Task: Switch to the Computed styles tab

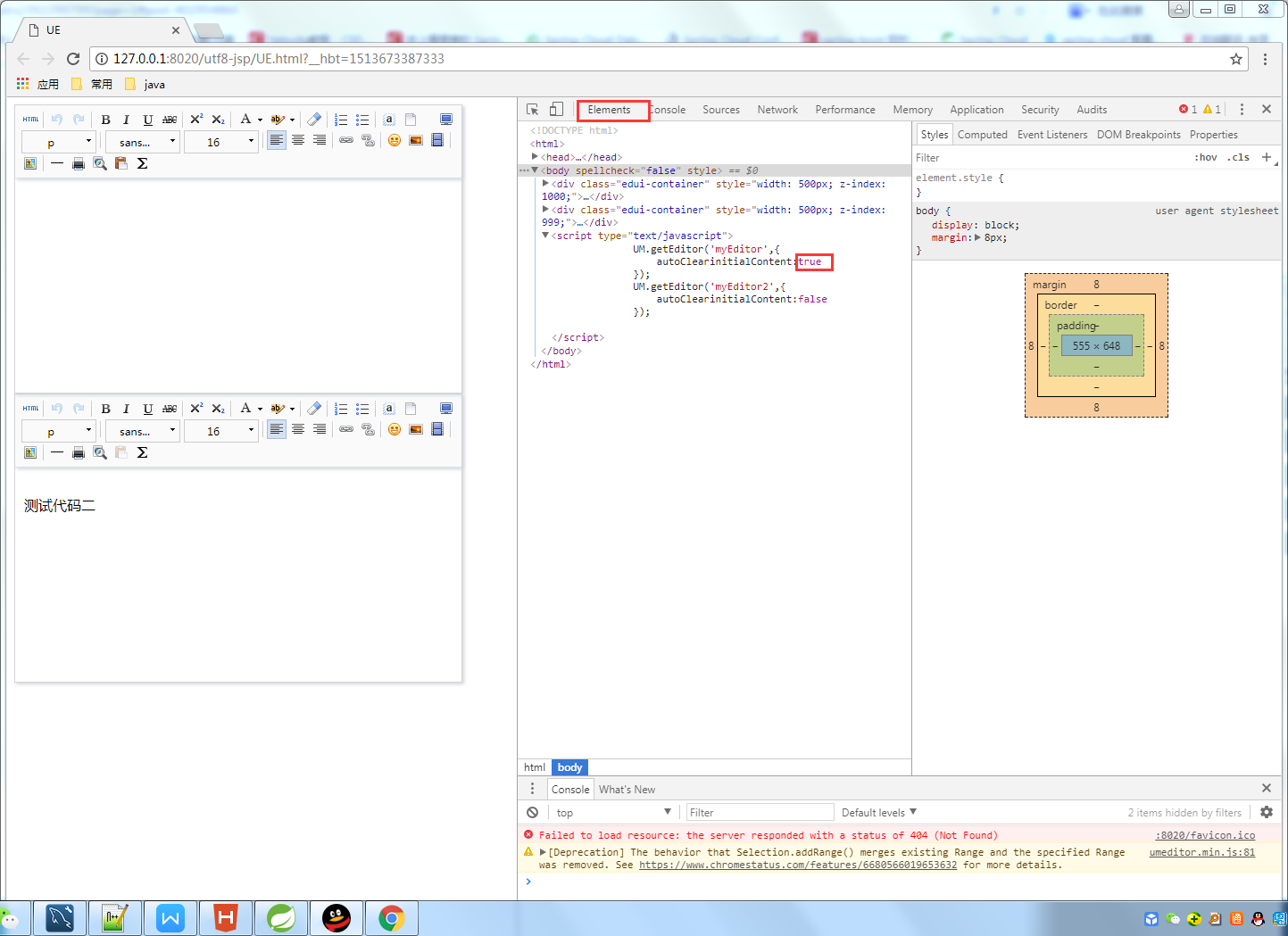Action: coord(983,135)
